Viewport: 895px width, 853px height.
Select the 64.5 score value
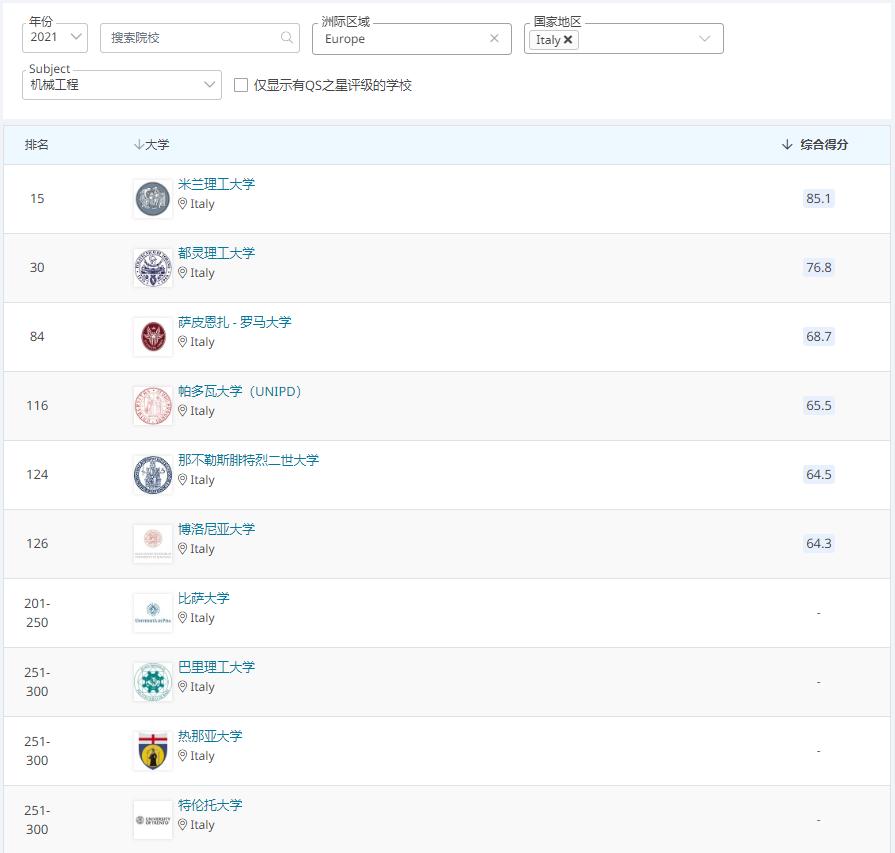tap(819, 475)
